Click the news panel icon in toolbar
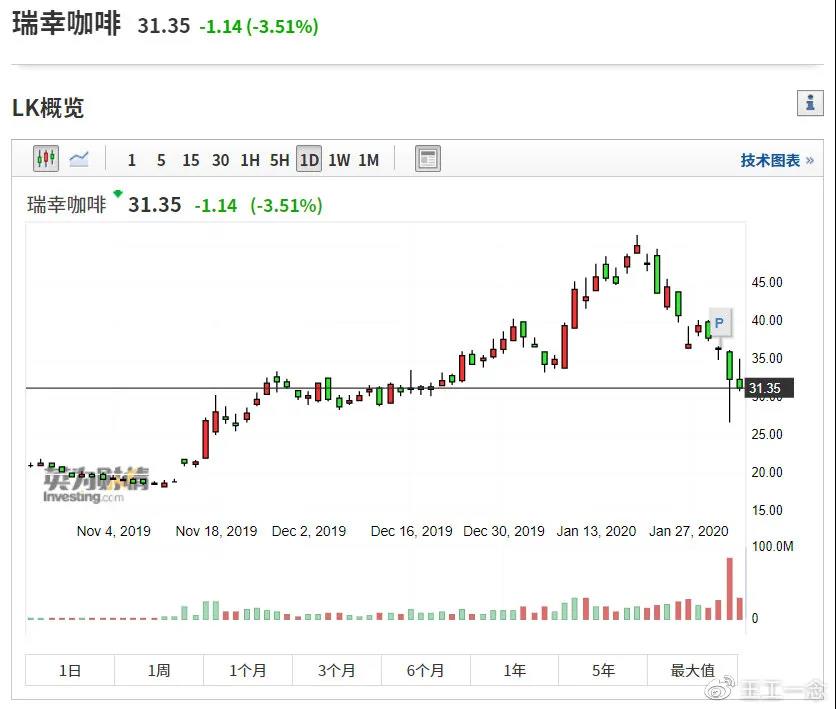The height and width of the screenshot is (709, 836). point(428,159)
